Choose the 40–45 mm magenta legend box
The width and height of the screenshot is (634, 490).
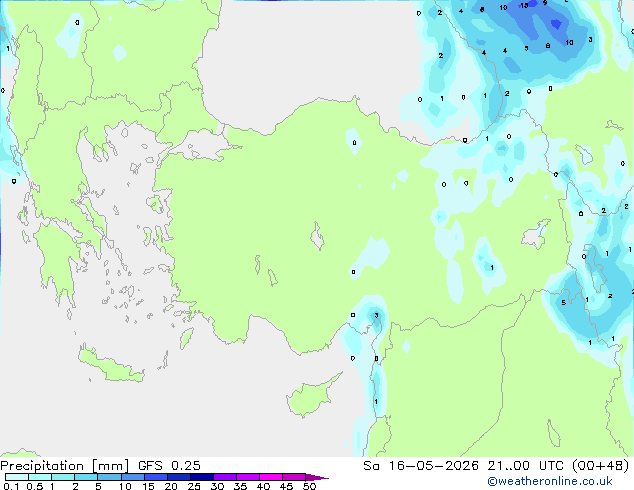click(271, 477)
